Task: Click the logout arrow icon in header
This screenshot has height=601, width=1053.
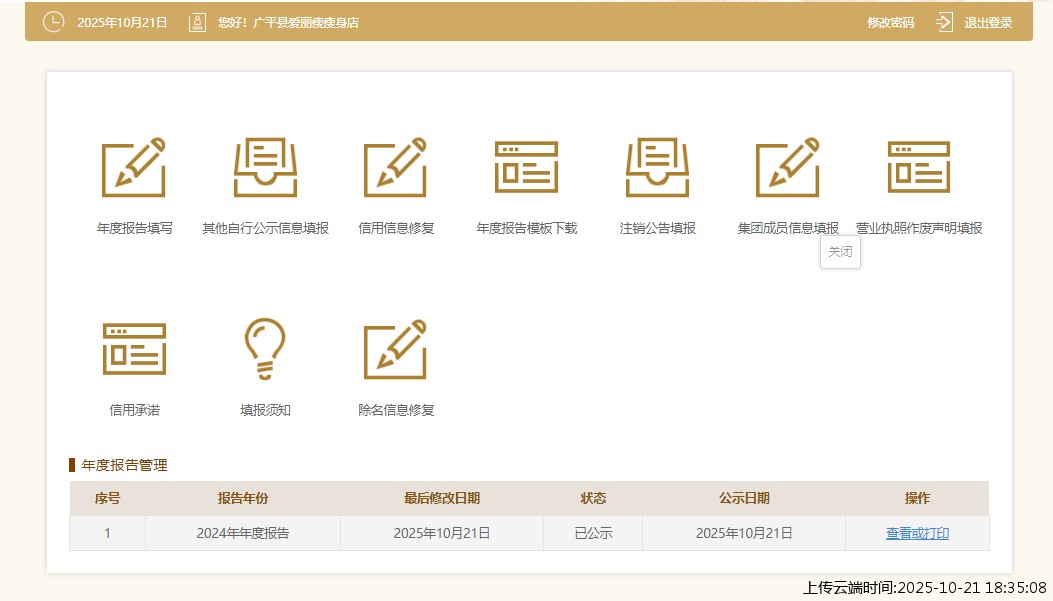Action: coord(945,22)
